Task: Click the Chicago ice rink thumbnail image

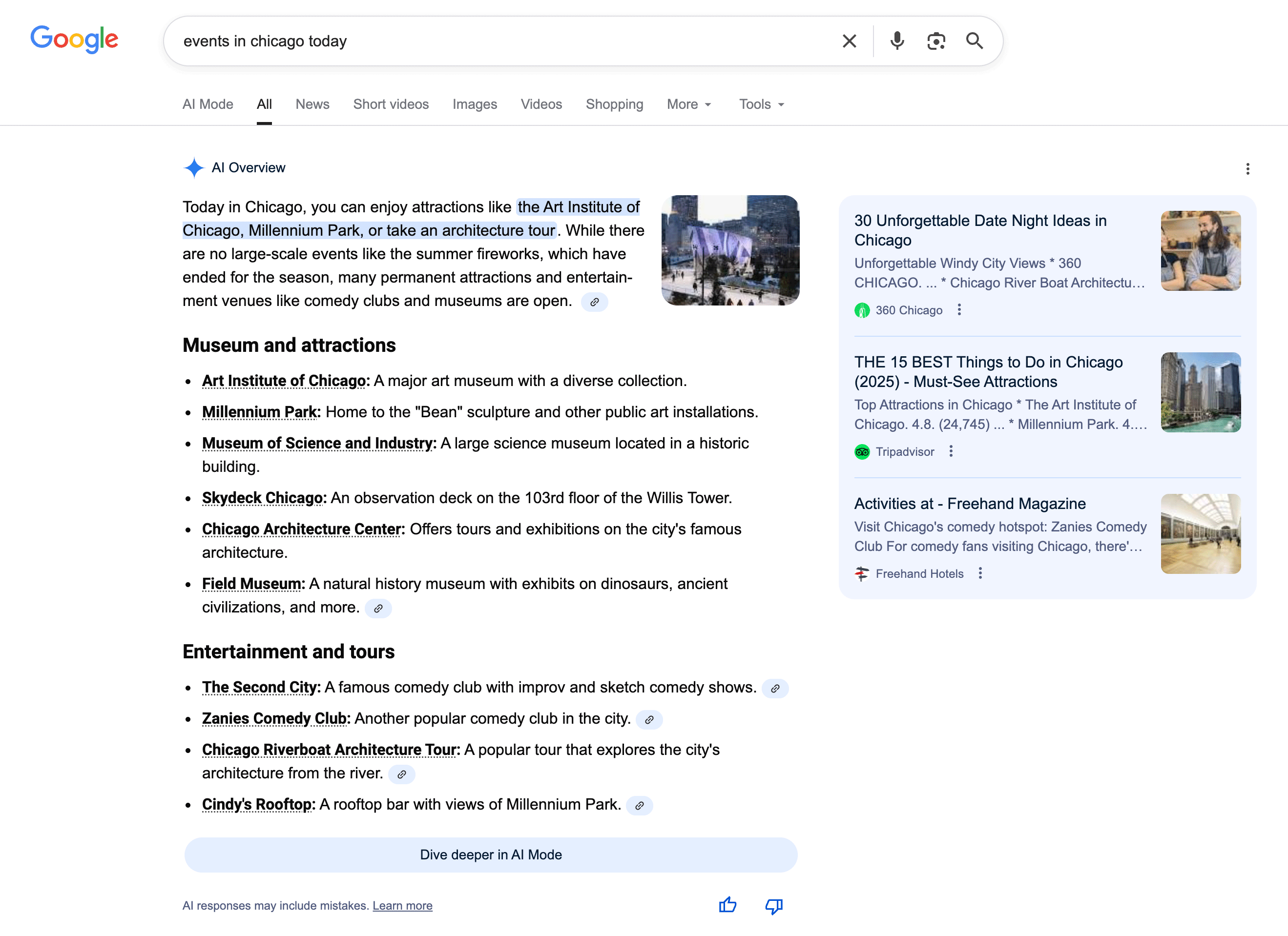Action: [x=730, y=250]
